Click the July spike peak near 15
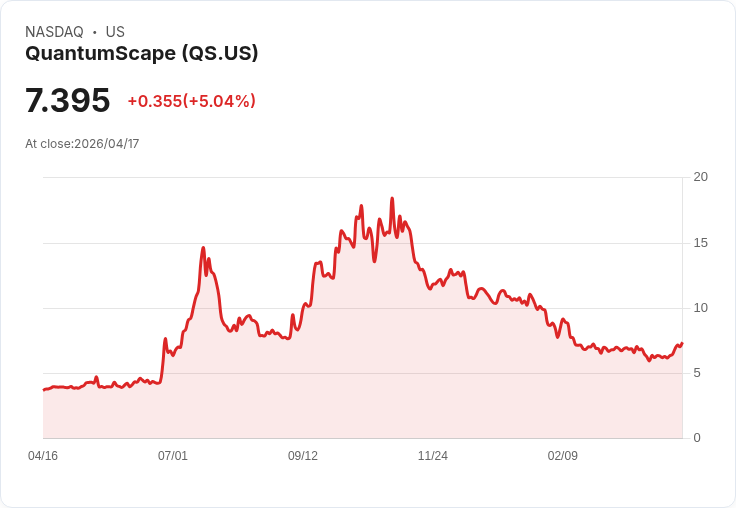The height and width of the screenshot is (508, 736). (x=203, y=247)
